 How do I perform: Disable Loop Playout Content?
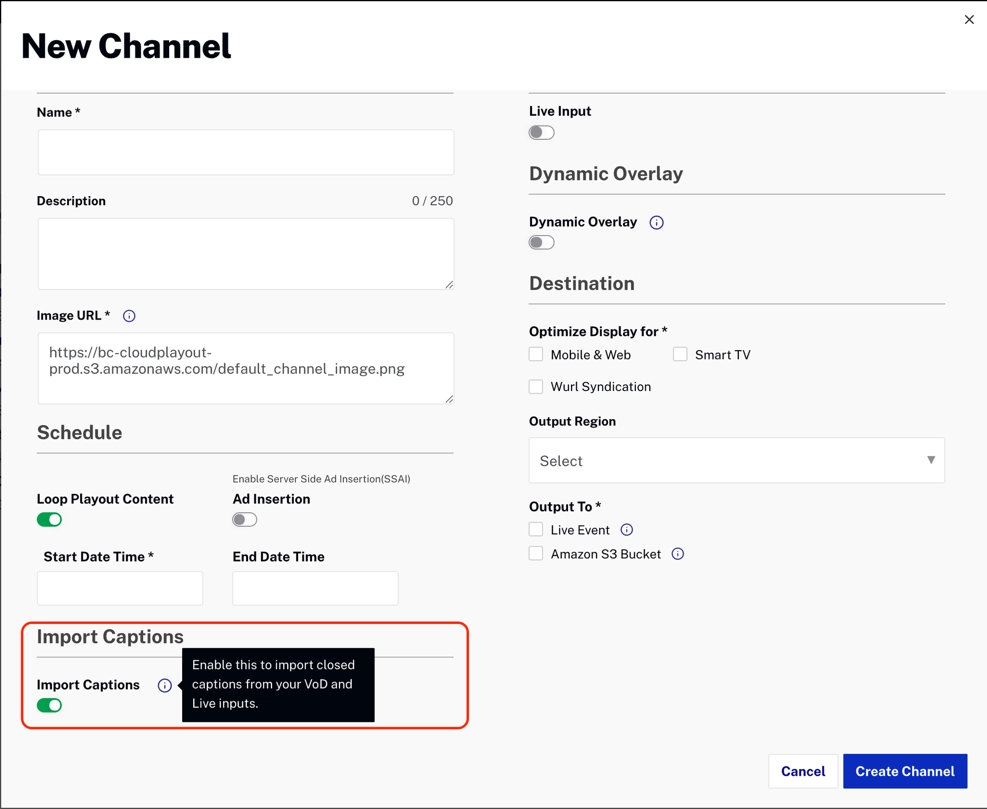[x=49, y=519]
